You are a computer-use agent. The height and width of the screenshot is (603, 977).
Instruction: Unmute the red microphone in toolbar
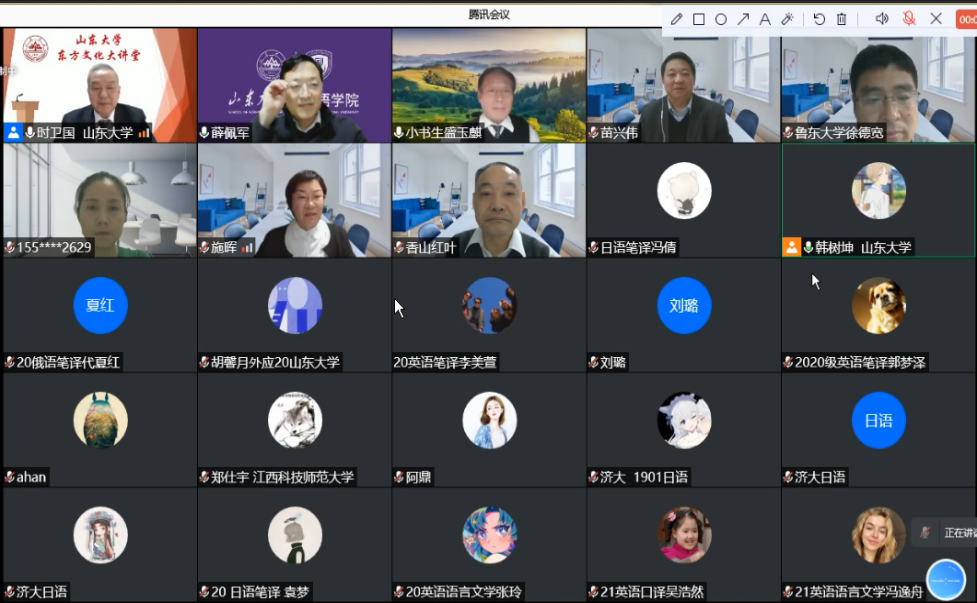coord(909,19)
